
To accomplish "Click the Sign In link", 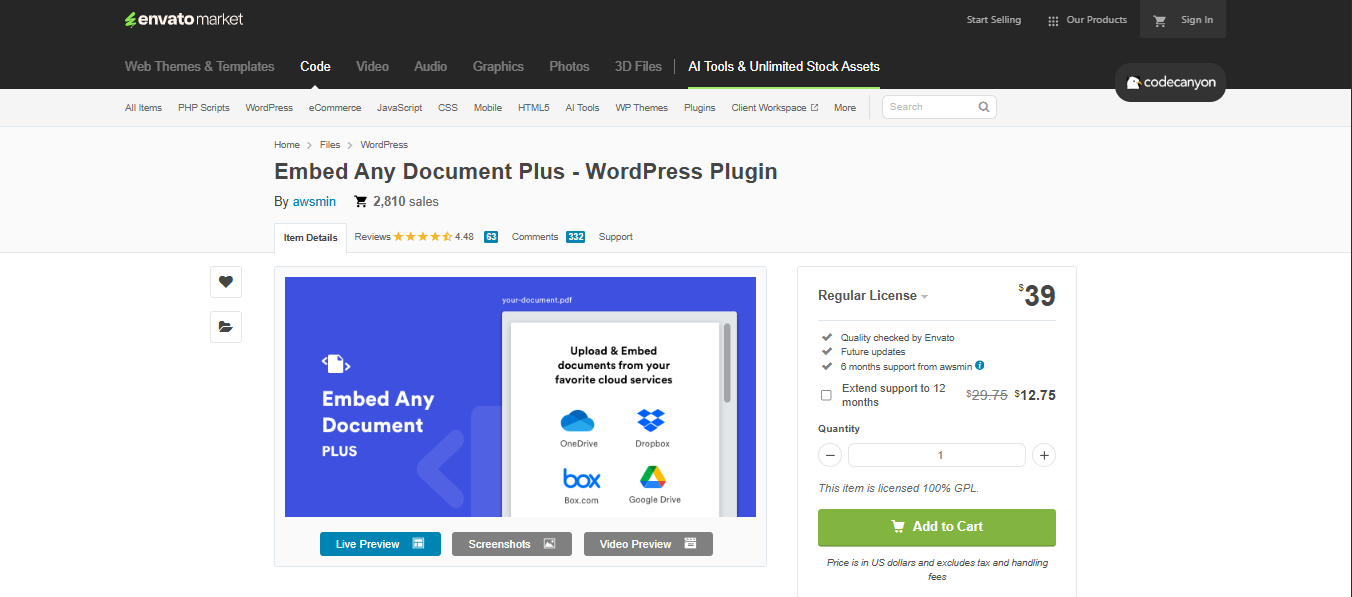I will (1197, 20).
